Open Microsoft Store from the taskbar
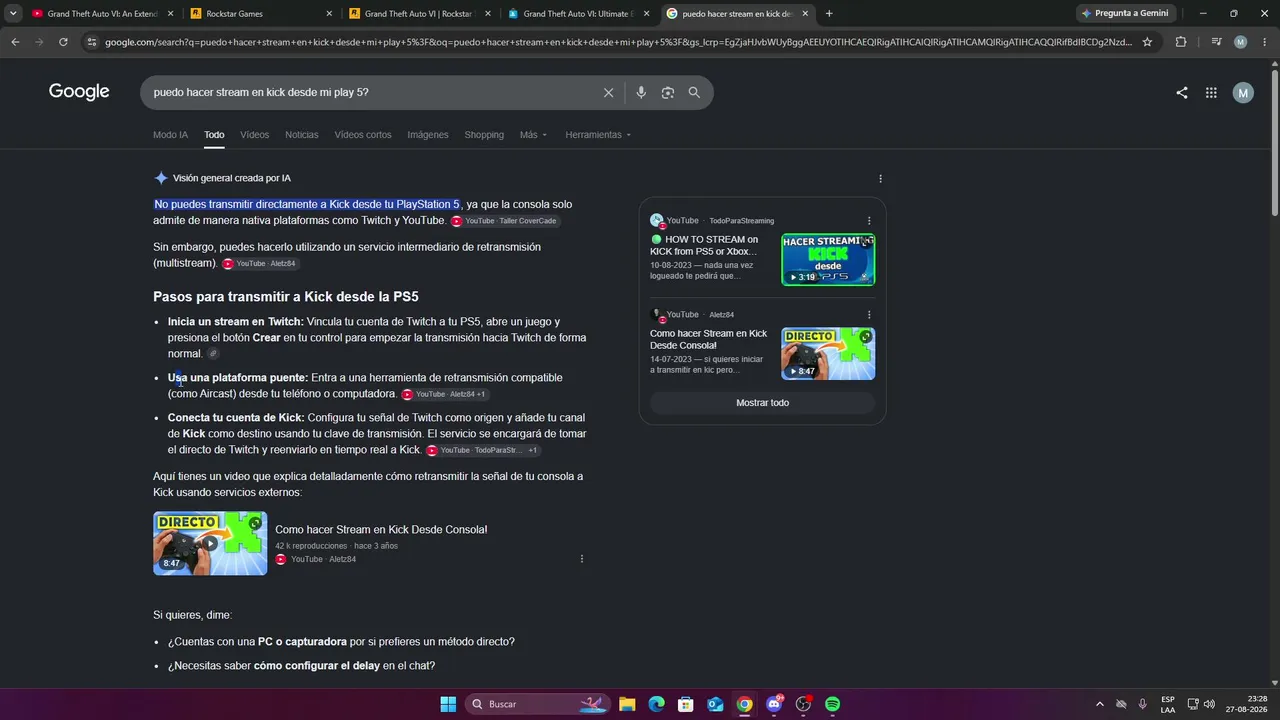The width and height of the screenshot is (1280, 720). point(685,704)
